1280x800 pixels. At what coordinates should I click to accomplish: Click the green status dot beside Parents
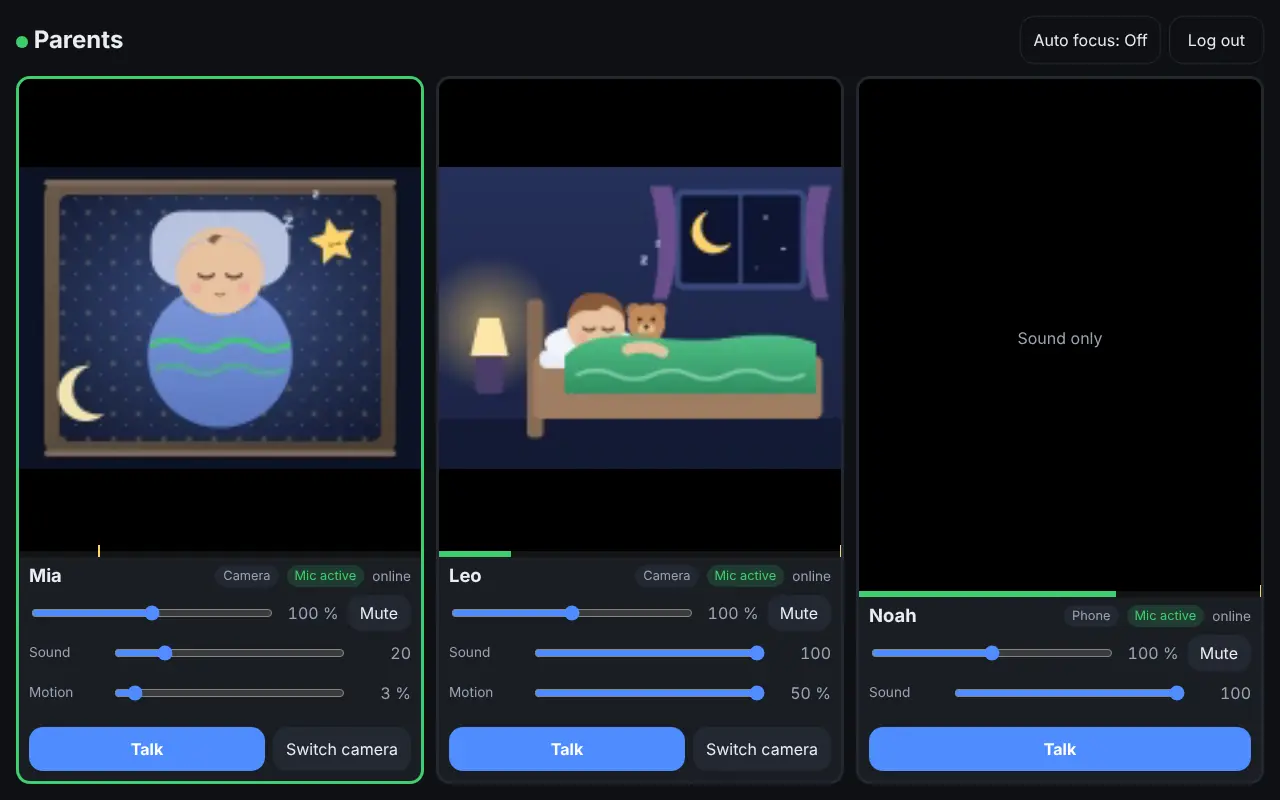[22, 42]
